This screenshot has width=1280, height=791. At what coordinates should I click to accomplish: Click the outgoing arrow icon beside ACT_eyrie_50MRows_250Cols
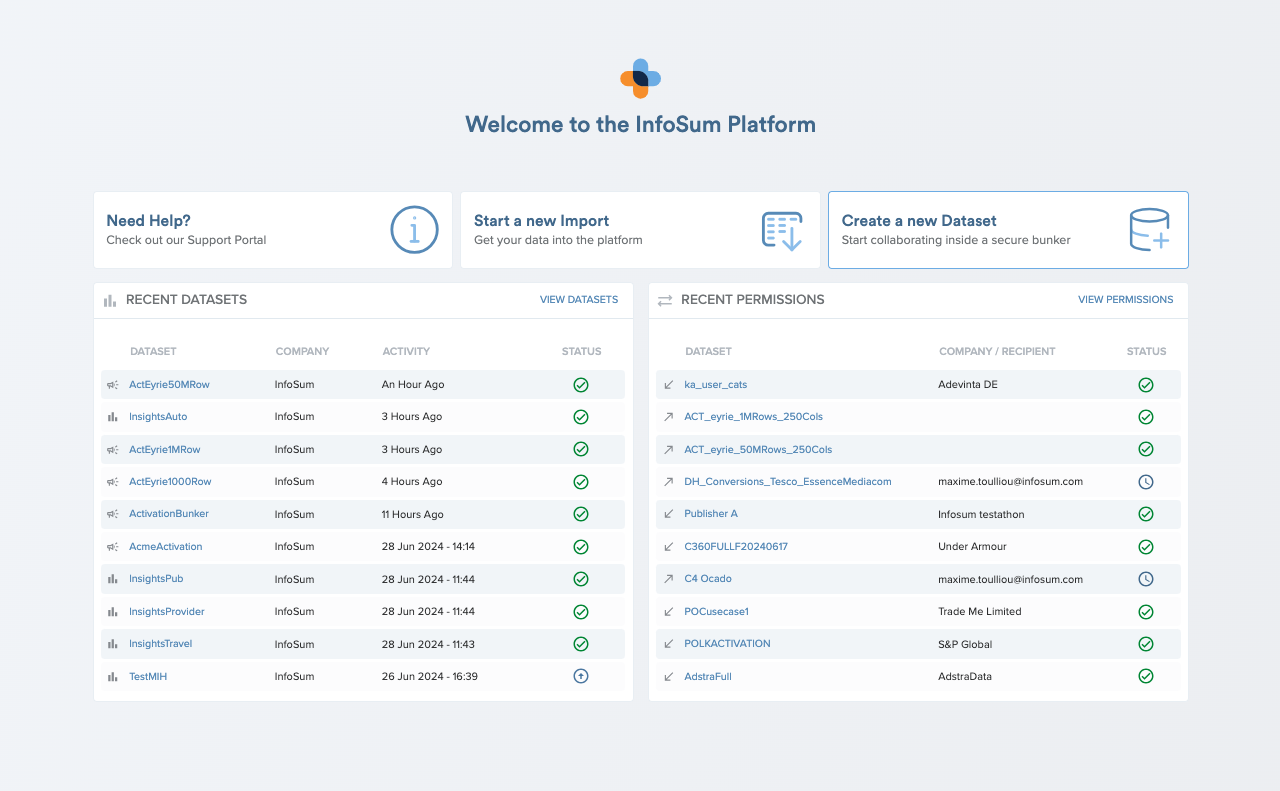668,449
